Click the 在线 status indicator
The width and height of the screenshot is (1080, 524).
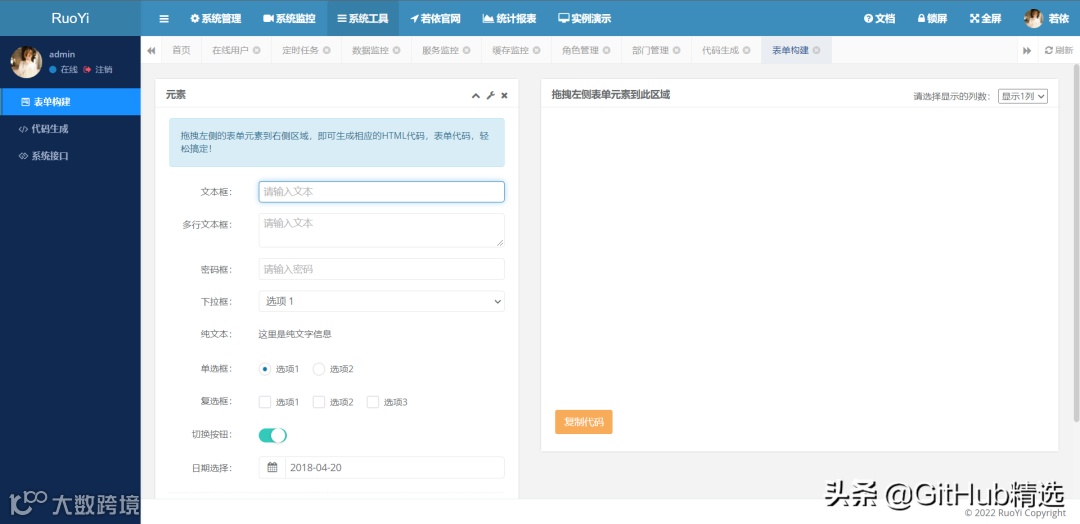click(63, 70)
